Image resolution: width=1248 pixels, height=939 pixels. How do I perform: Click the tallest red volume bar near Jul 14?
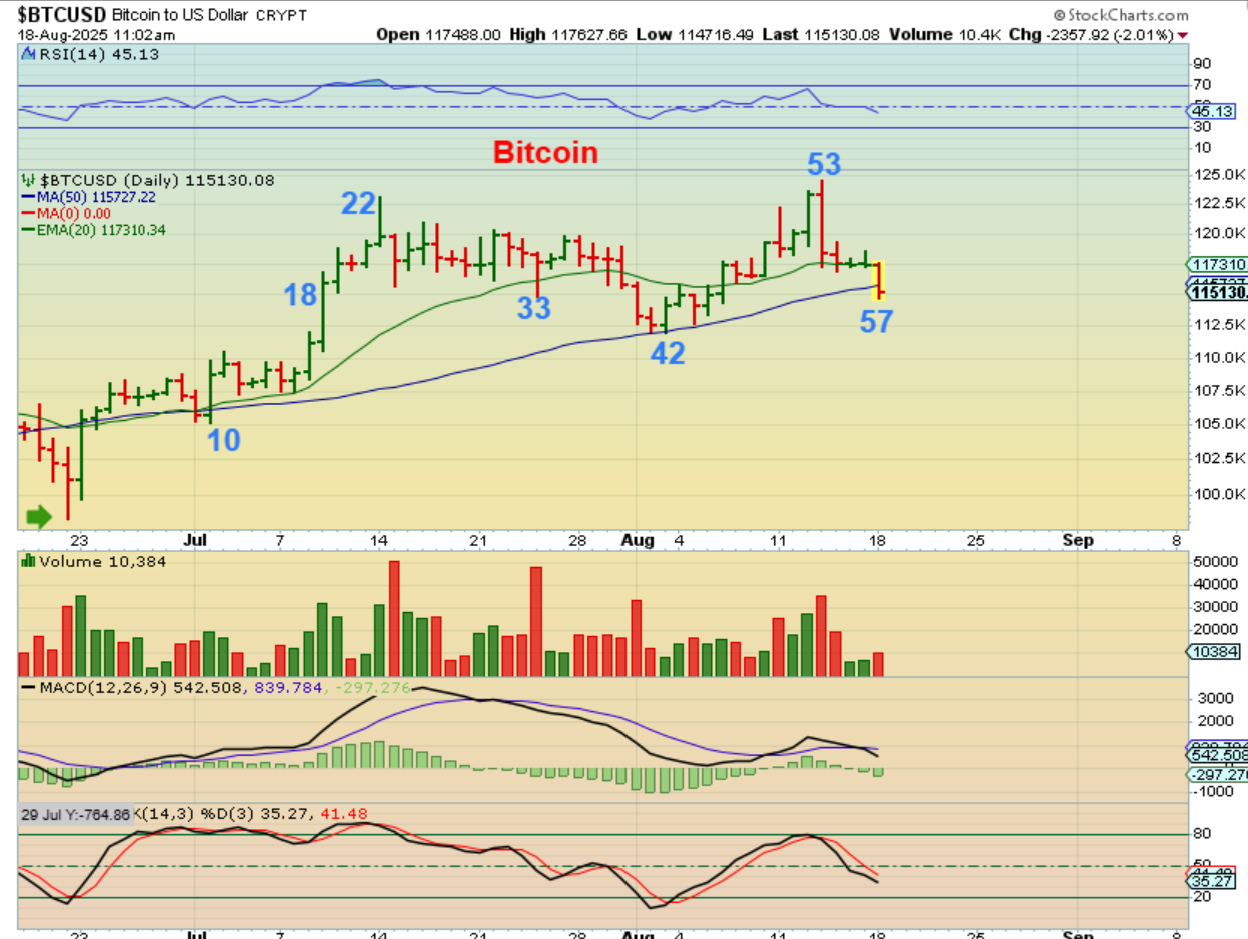click(x=394, y=619)
